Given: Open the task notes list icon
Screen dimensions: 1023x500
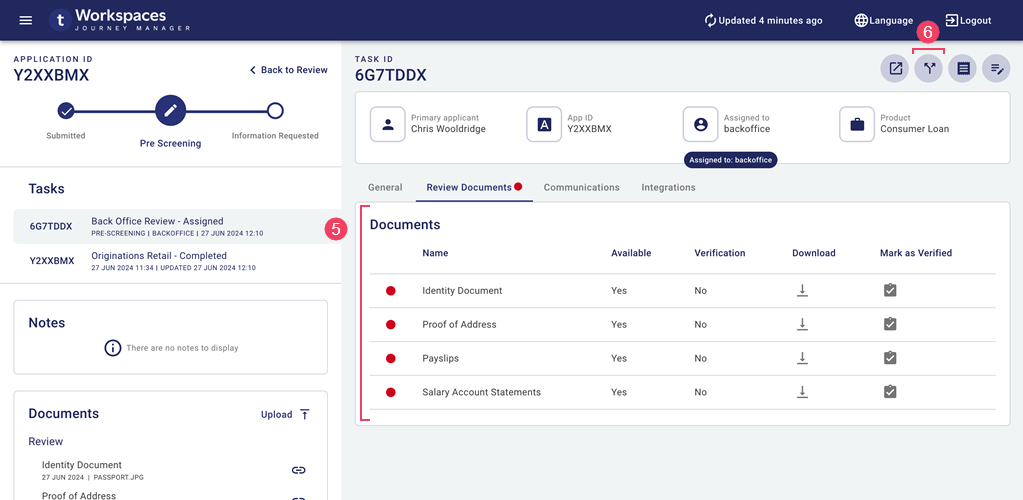Looking at the screenshot, I should (963, 69).
